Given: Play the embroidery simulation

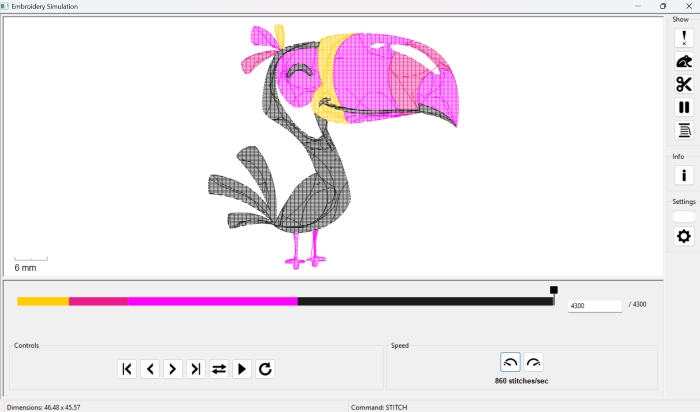Looking at the screenshot, I should point(242,369).
